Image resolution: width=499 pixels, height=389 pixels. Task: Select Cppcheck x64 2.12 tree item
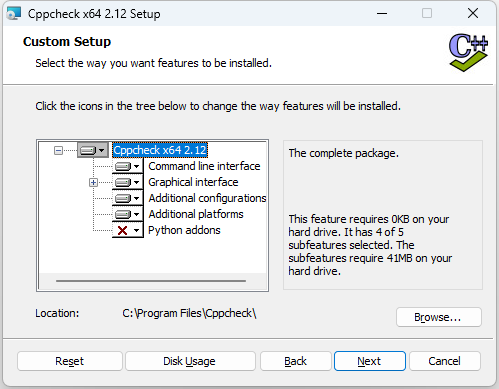pyautogui.click(x=160, y=150)
